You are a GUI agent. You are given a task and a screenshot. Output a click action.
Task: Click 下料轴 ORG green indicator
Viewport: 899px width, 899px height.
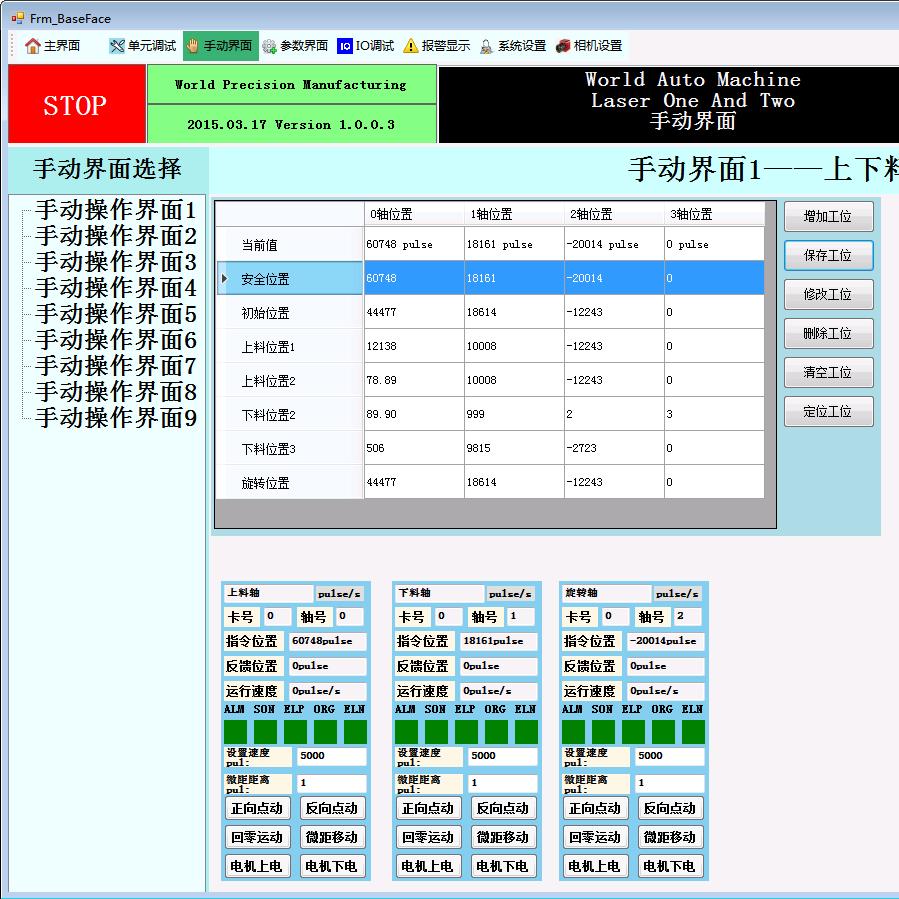click(497, 732)
